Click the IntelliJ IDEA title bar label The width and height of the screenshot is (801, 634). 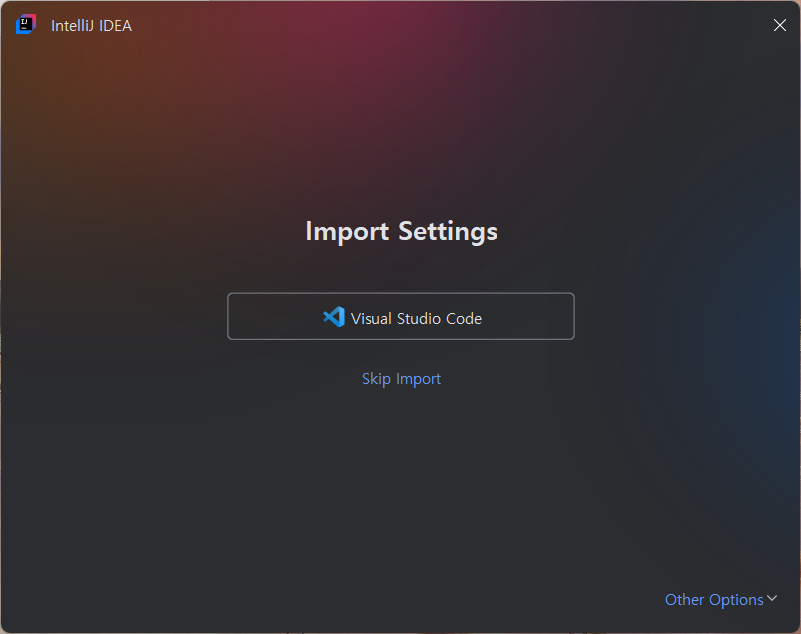90,25
